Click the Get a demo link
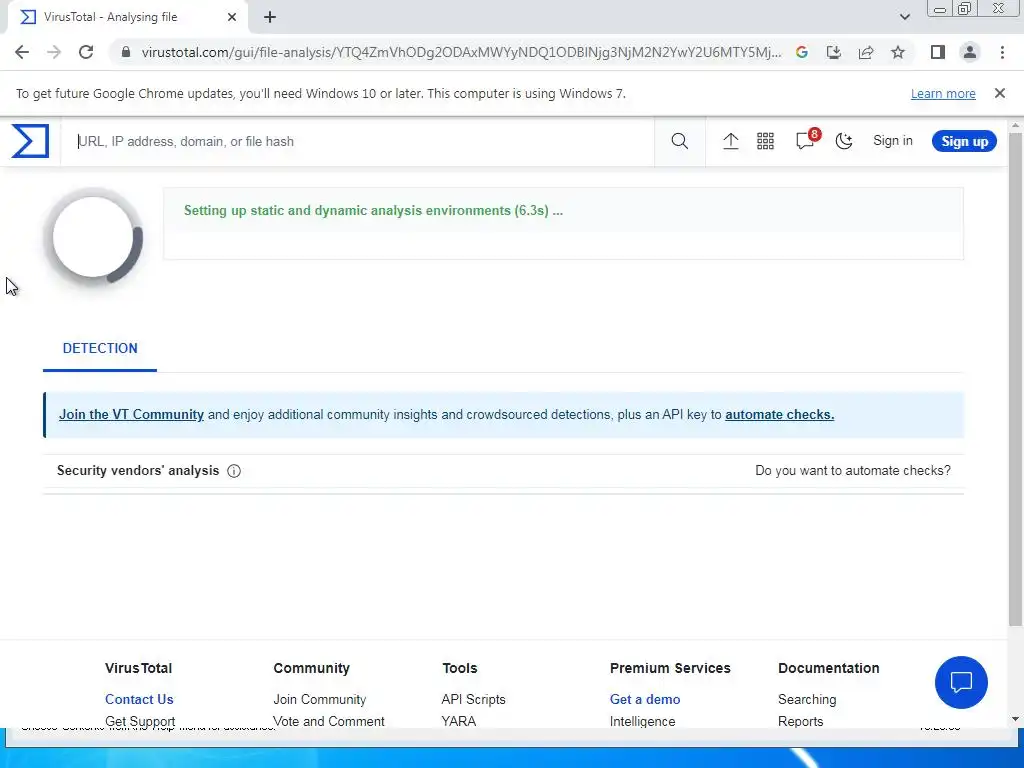The height and width of the screenshot is (768, 1024). pos(645,699)
